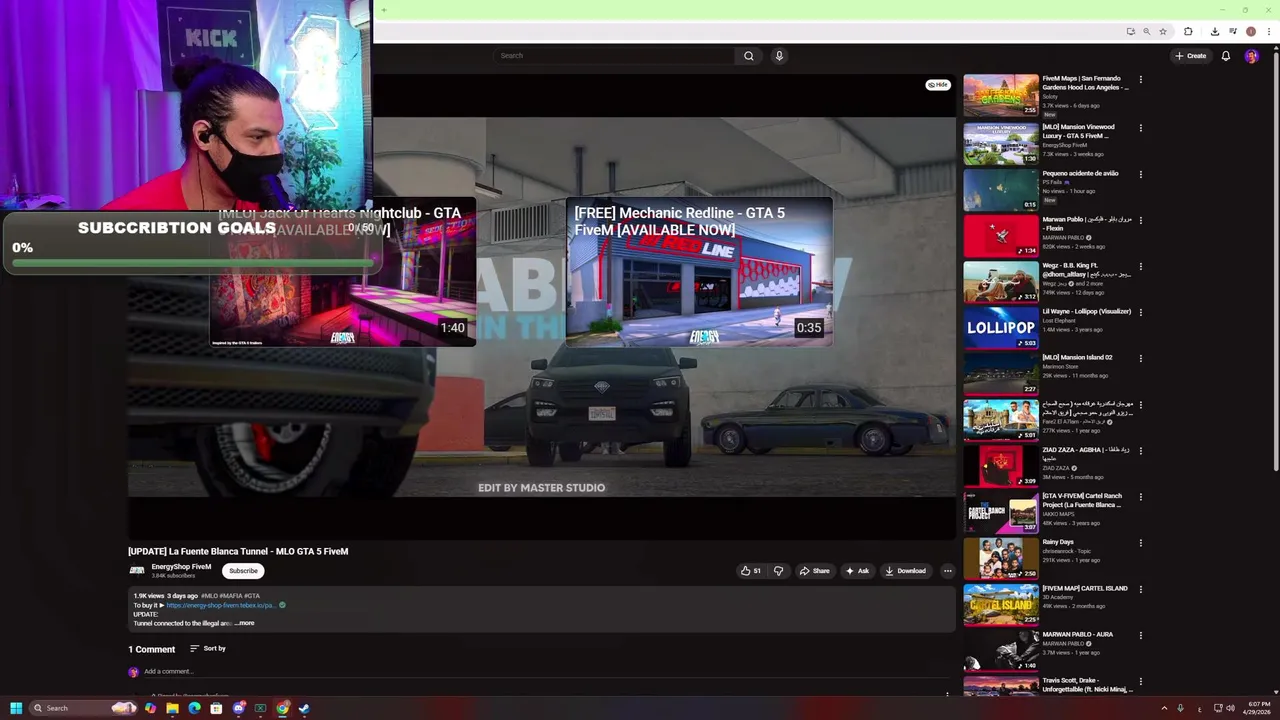Open YouTube notifications bell
This screenshot has height=720, width=1280.
[1225, 56]
